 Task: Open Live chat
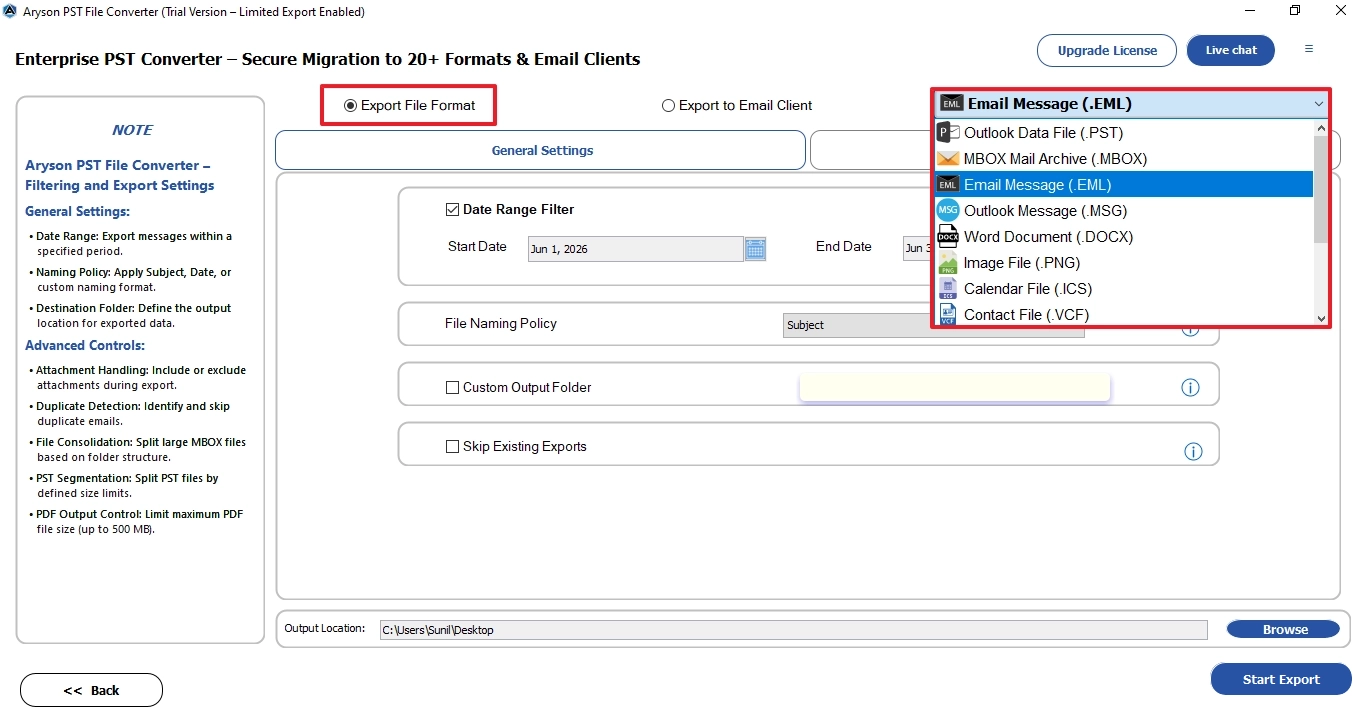tap(1231, 50)
